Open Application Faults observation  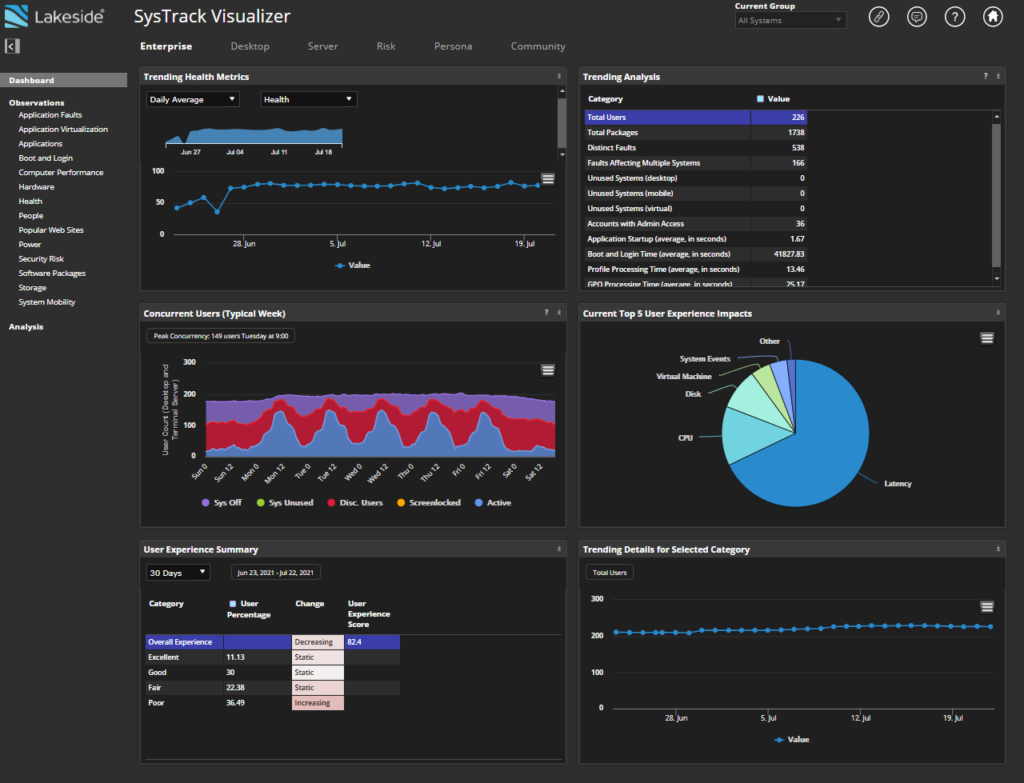(50, 115)
